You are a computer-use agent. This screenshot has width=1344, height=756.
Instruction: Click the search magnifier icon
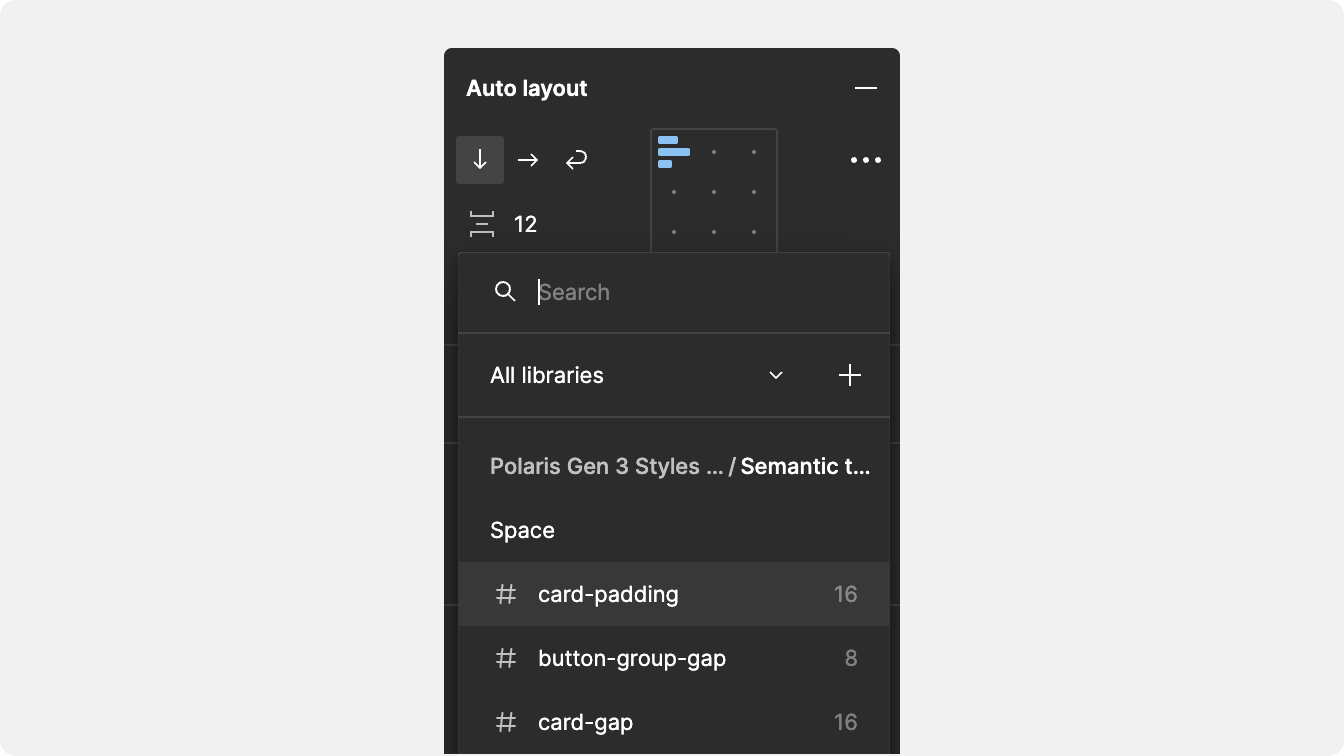(x=505, y=292)
